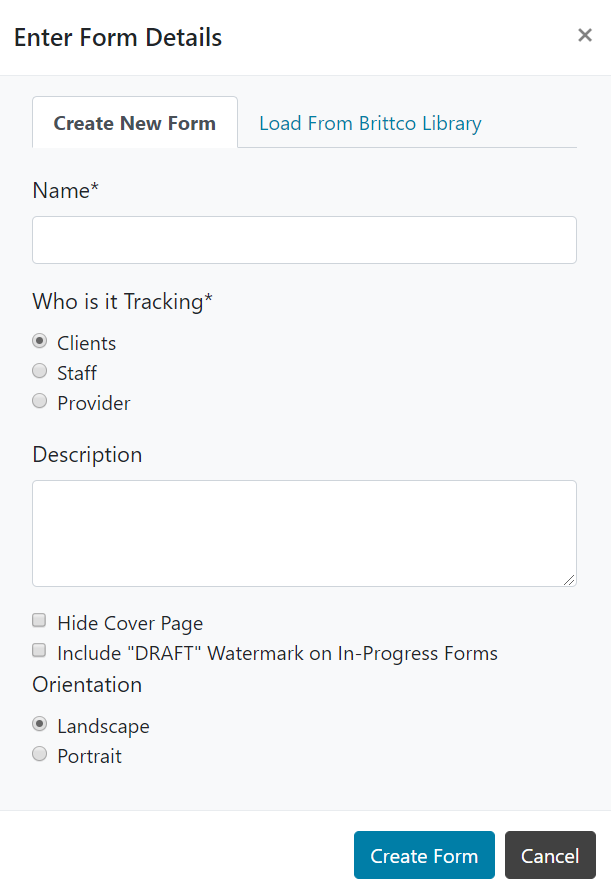Toggle the "DRAFT" Watermark checkbox
611x887 pixels.
tap(40, 651)
